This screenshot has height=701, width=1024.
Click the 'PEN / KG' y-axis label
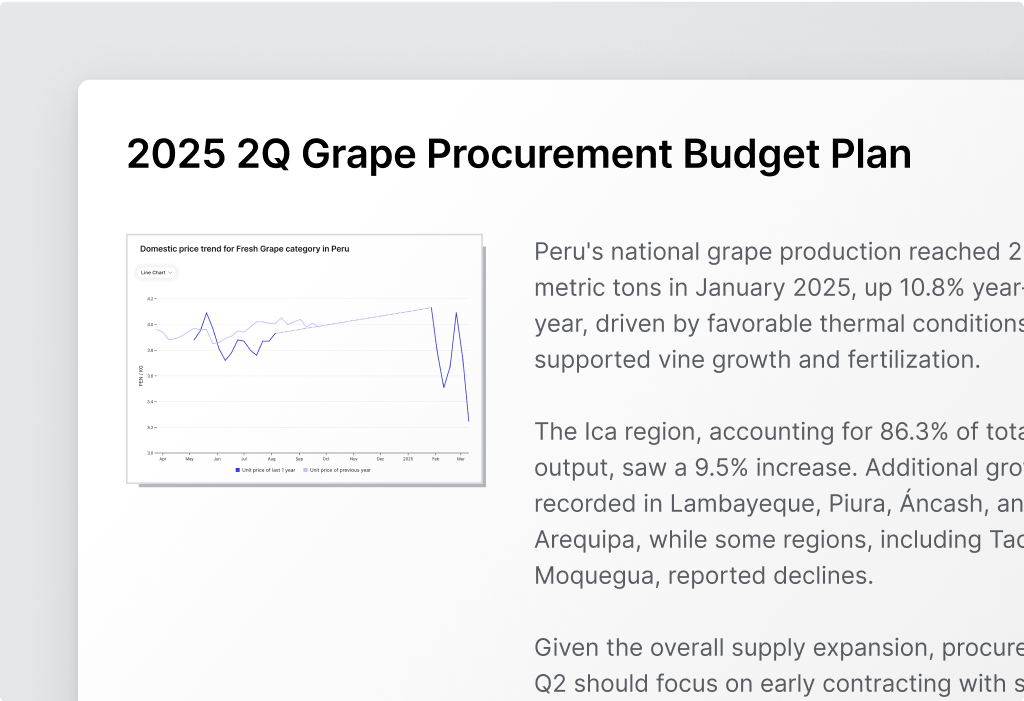pos(141,376)
